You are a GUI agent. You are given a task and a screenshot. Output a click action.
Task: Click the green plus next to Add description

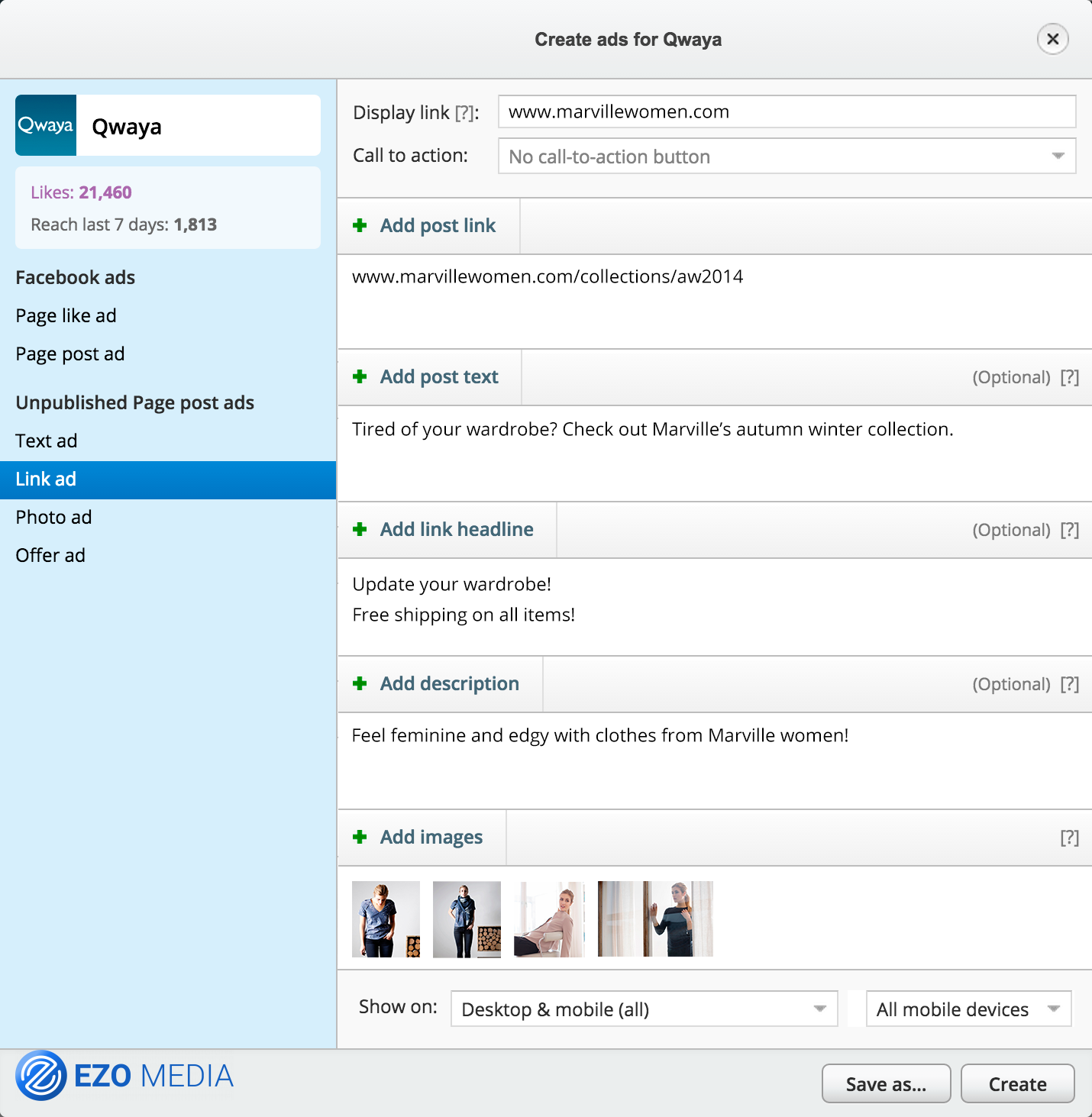pyautogui.click(x=360, y=683)
